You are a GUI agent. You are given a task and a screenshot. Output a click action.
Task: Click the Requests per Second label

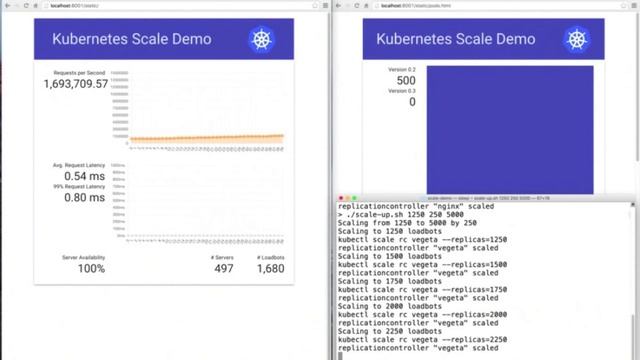[x=79, y=73]
